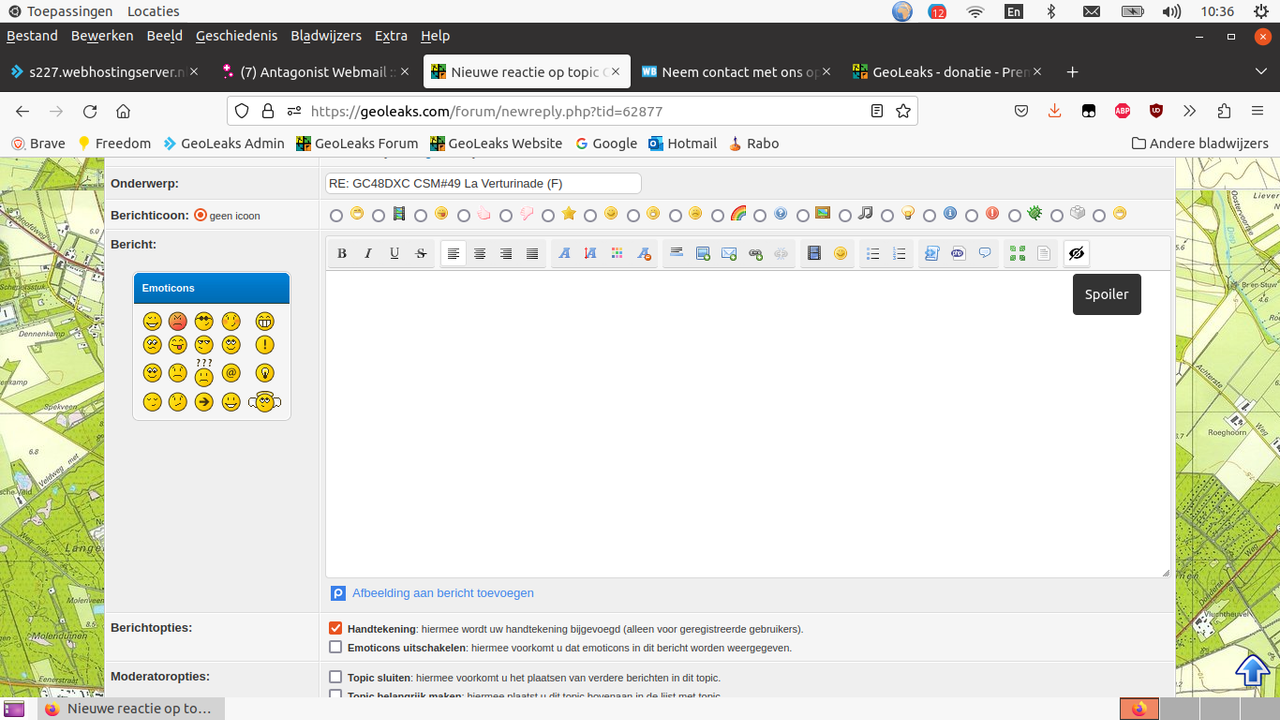Image resolution: width=1280 pixels, height=720 pixels.
Task: Switch to GeoLeaks - donatie tab
Action: point(947,72)
